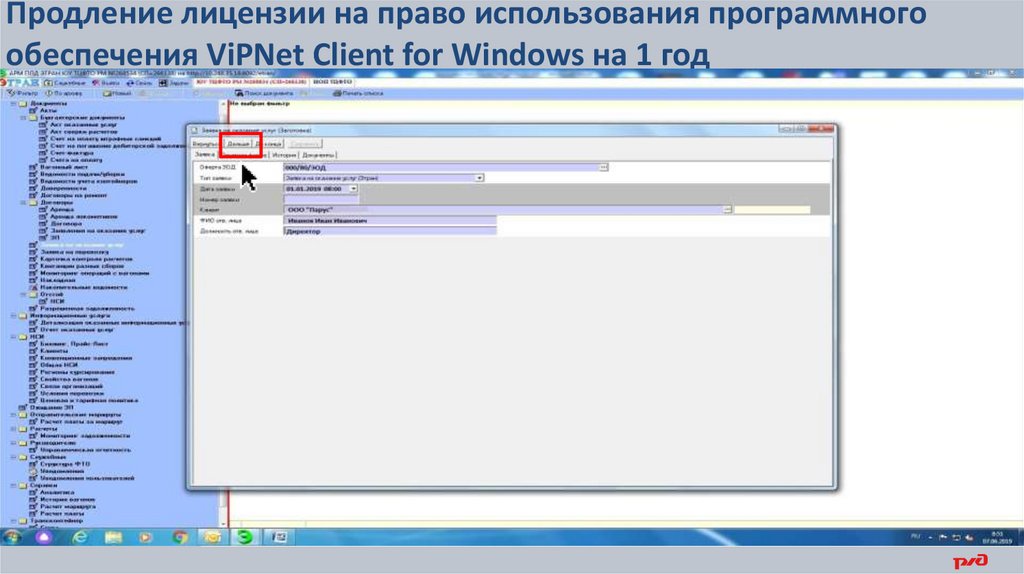Open the Заявка tab in the dialog
Screen dimensions: 1024x574
(205, 155)
